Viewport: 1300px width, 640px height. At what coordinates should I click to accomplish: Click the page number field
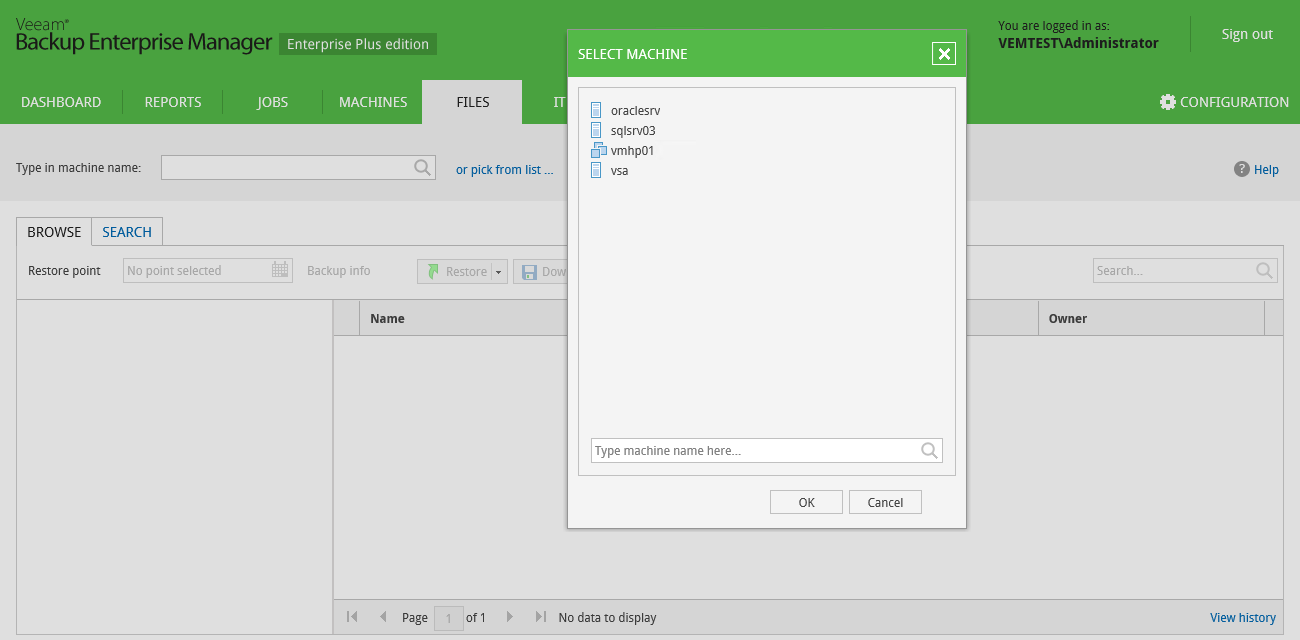pyautogui.click(x=449, y=618)
